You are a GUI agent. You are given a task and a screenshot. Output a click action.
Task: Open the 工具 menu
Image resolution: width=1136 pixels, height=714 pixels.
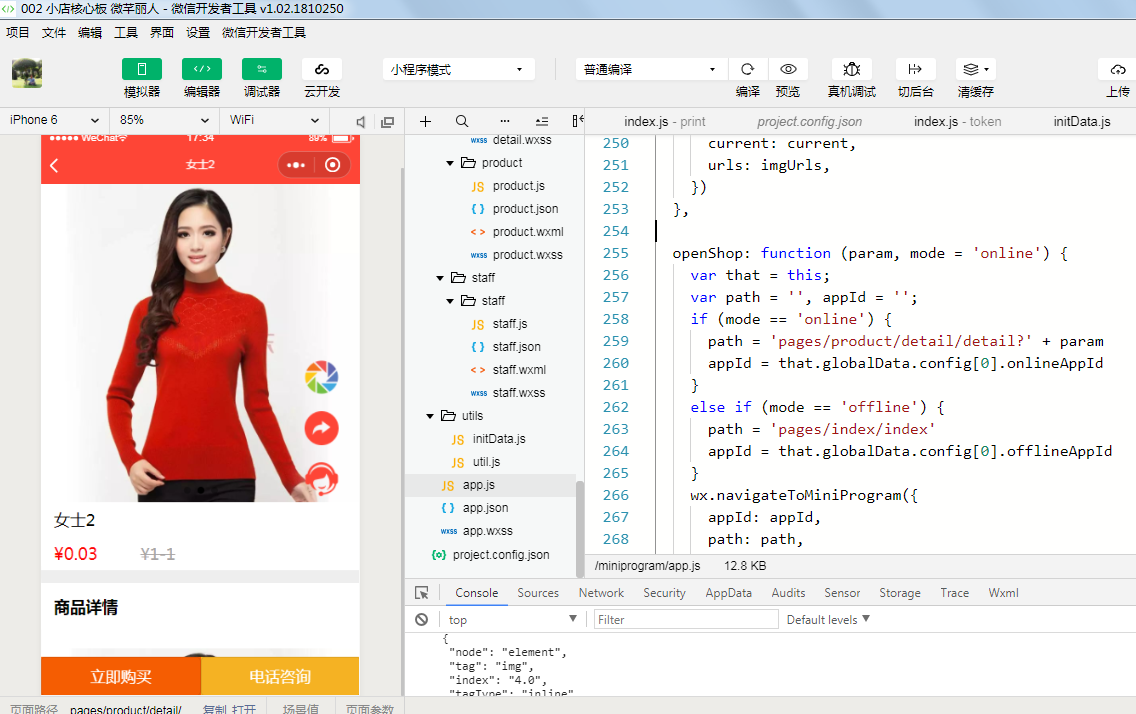(126, 32)
